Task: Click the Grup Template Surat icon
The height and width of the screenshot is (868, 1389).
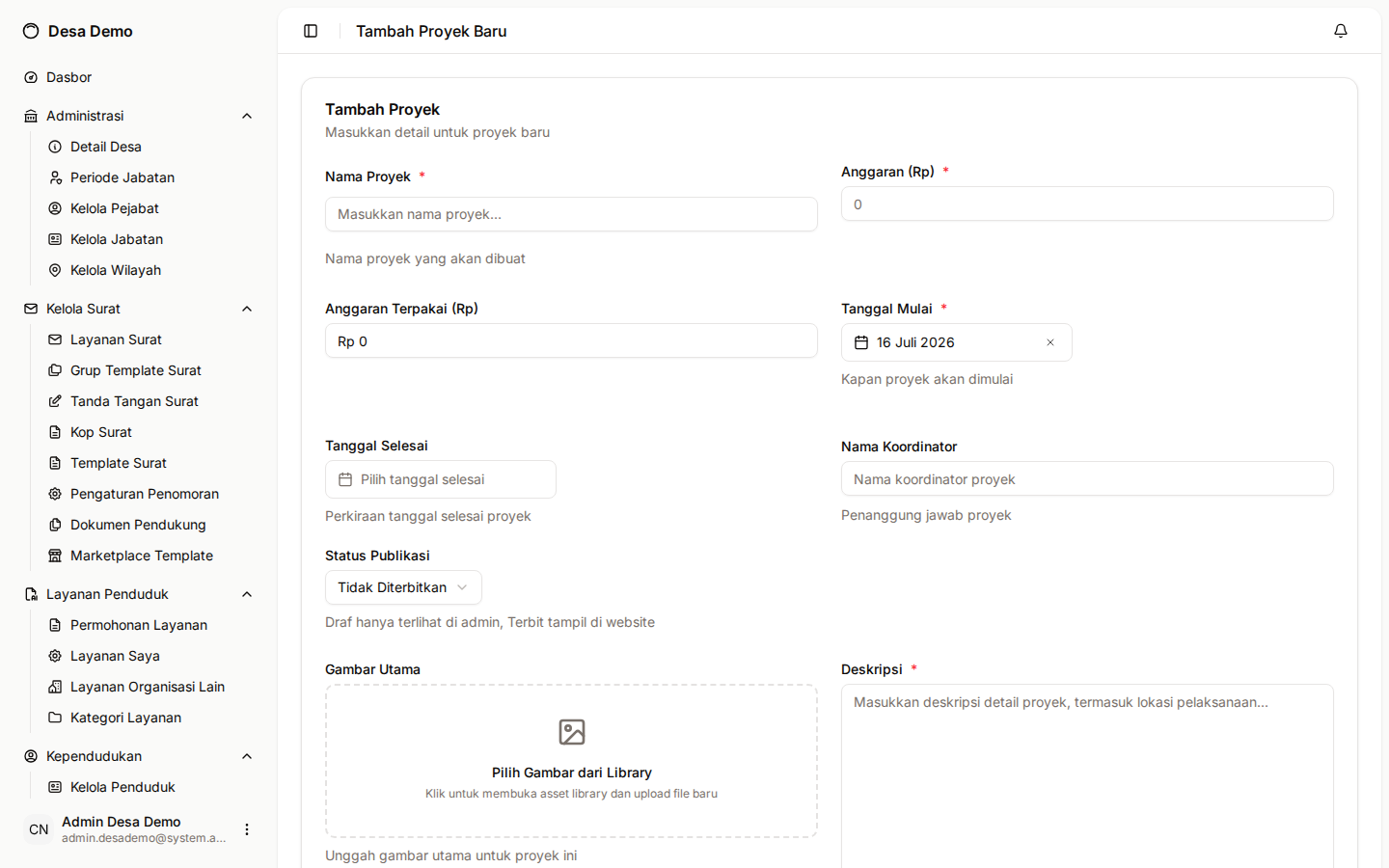Action: [x=55, y=370]
